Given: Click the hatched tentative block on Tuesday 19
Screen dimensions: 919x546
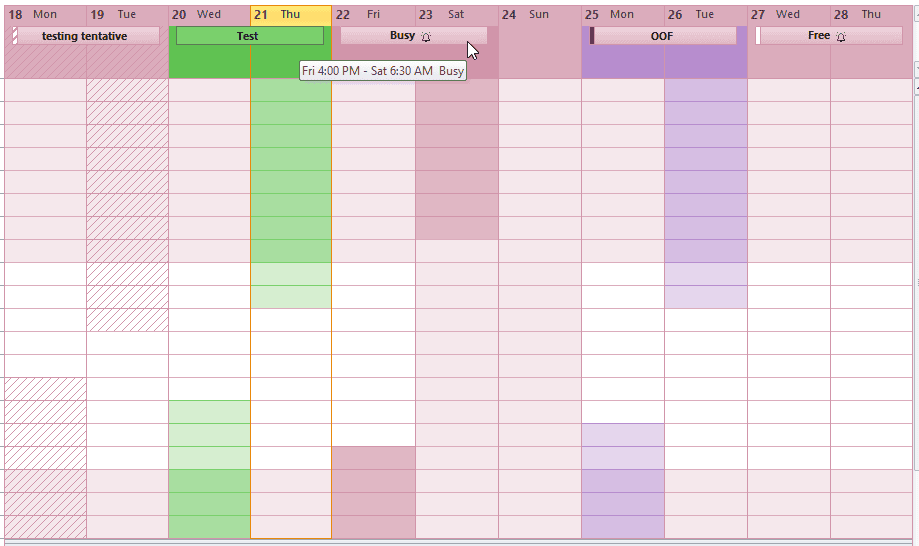Looking at the screenshot, I should 128,205.
